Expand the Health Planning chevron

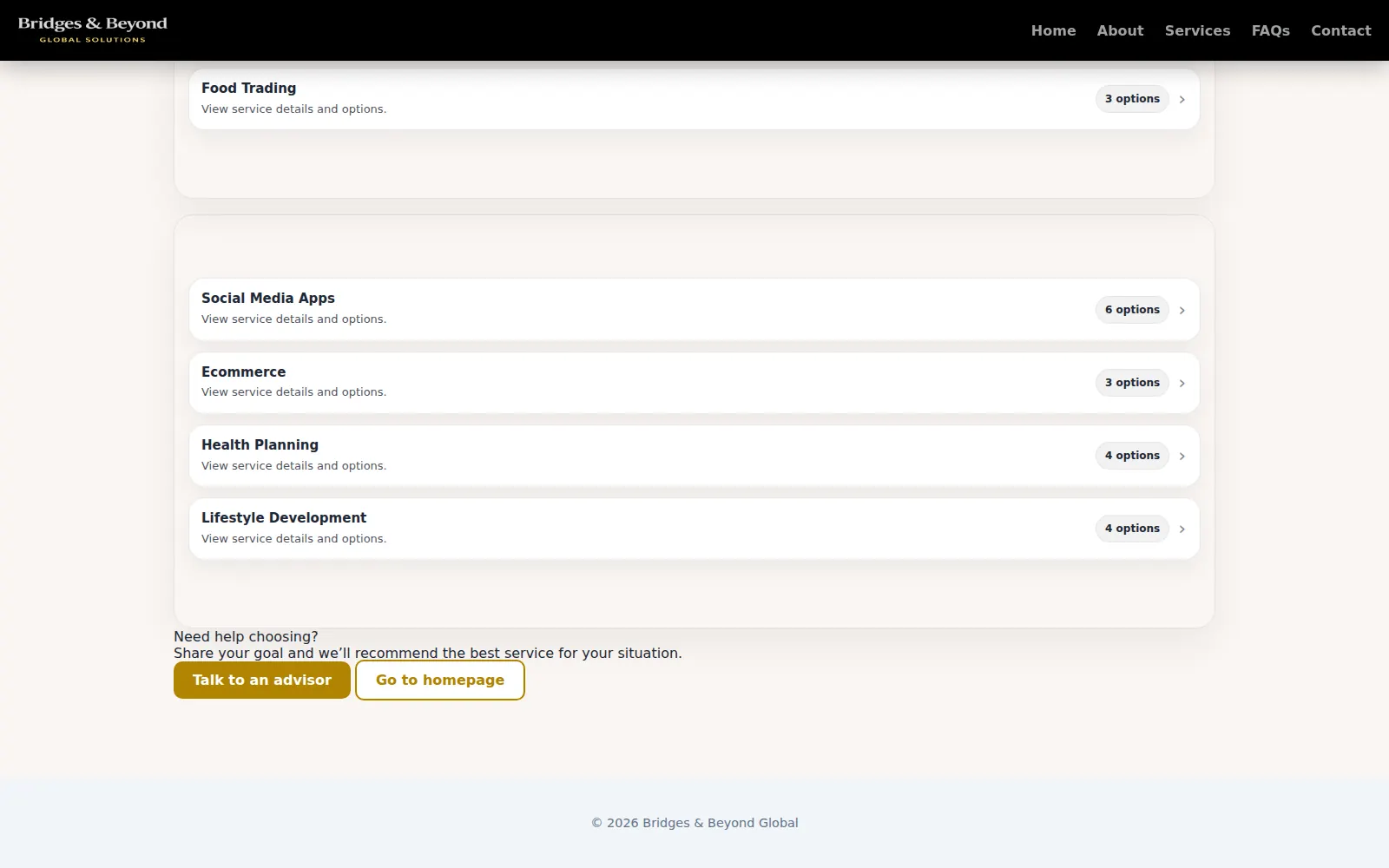pyautogui.click(x=1182, y=456)
